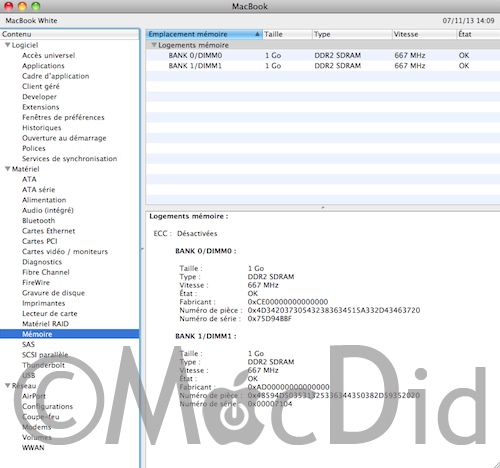
Task: Select Polices in the sidebar
Action: tap(34, 148)
